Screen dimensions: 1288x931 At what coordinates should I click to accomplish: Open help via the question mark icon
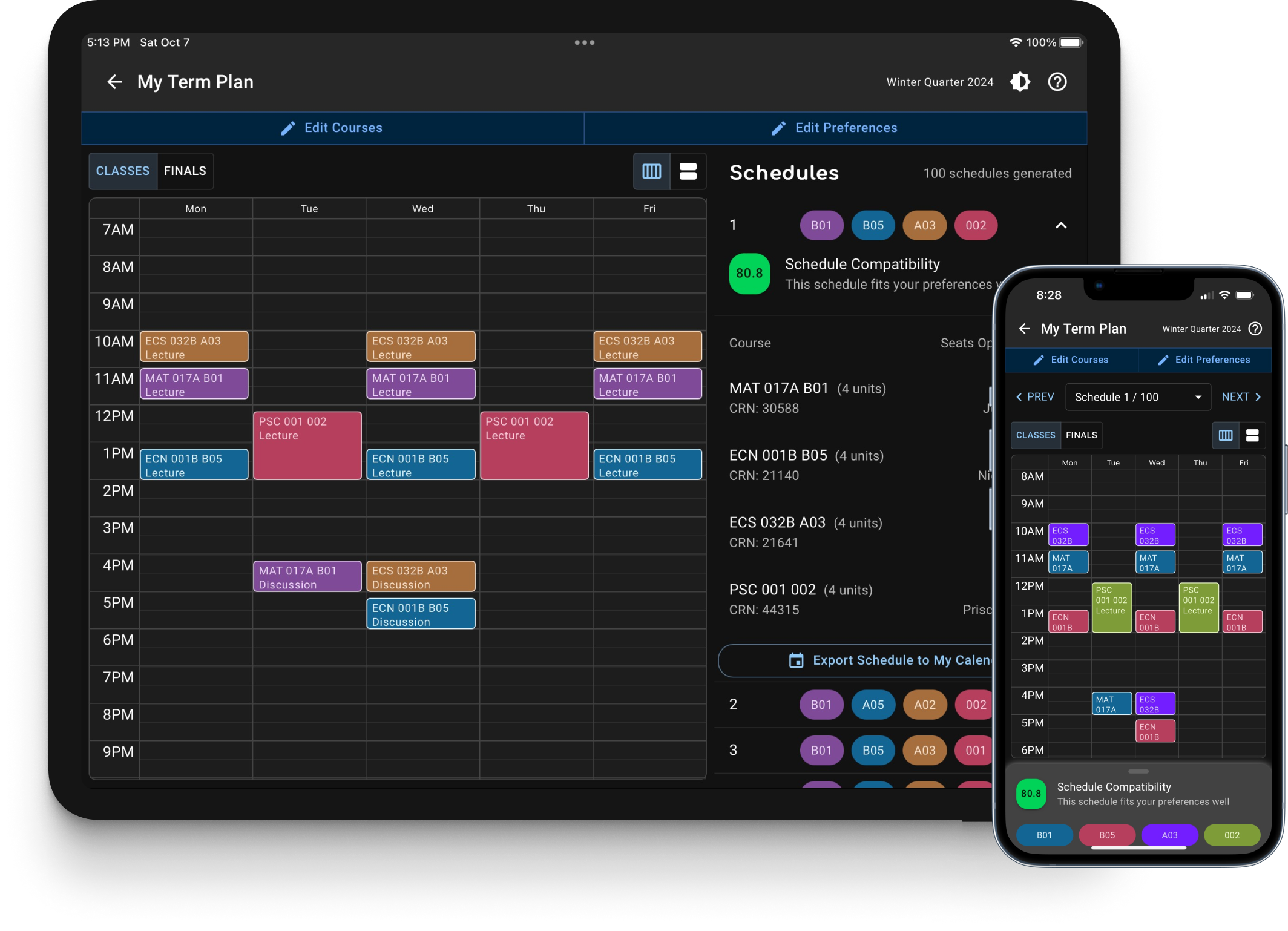point(1057,82)
